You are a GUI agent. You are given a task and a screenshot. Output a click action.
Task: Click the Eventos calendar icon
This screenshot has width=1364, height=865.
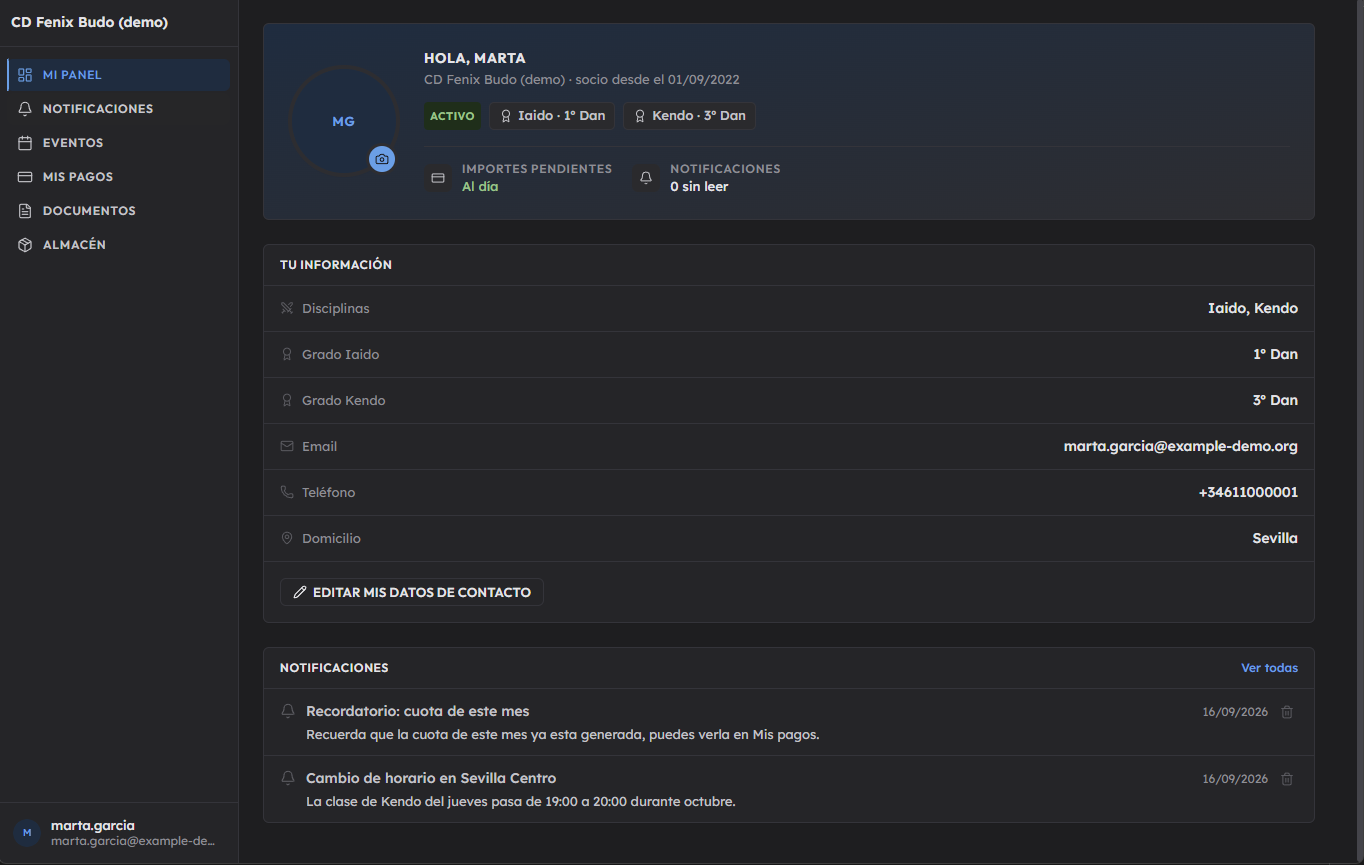[25, 143]
